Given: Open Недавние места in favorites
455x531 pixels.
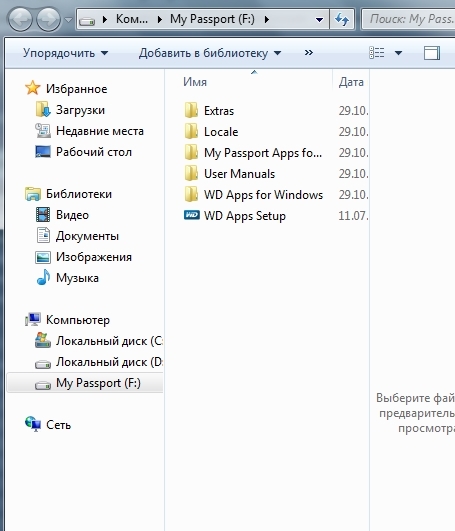Looking at the screenshot, I should (100, 131).
